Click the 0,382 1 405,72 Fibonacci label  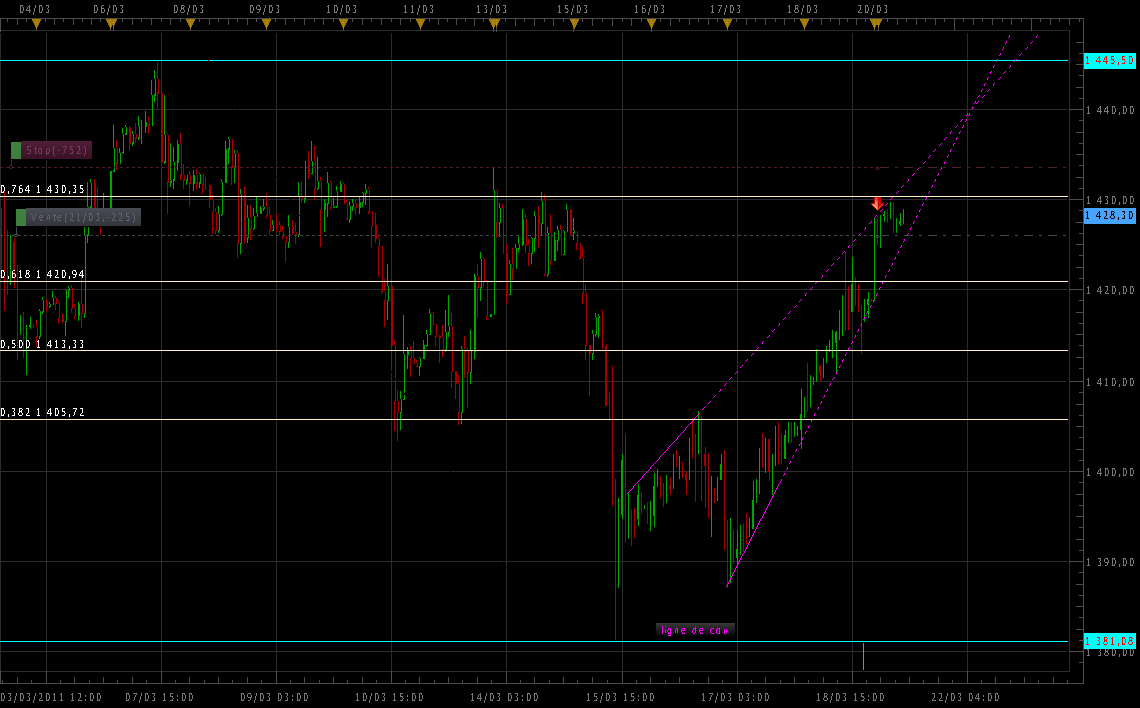[x=43, y=412]
